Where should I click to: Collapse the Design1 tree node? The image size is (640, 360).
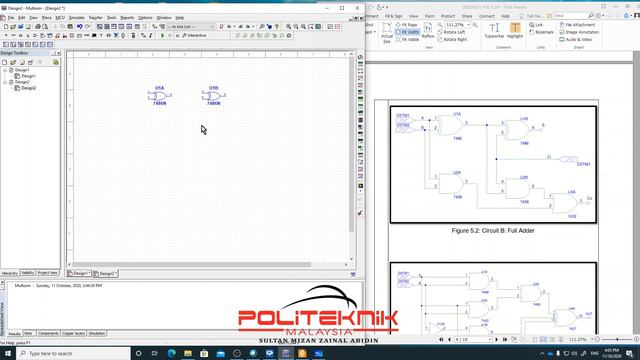[x=5, y=70]
